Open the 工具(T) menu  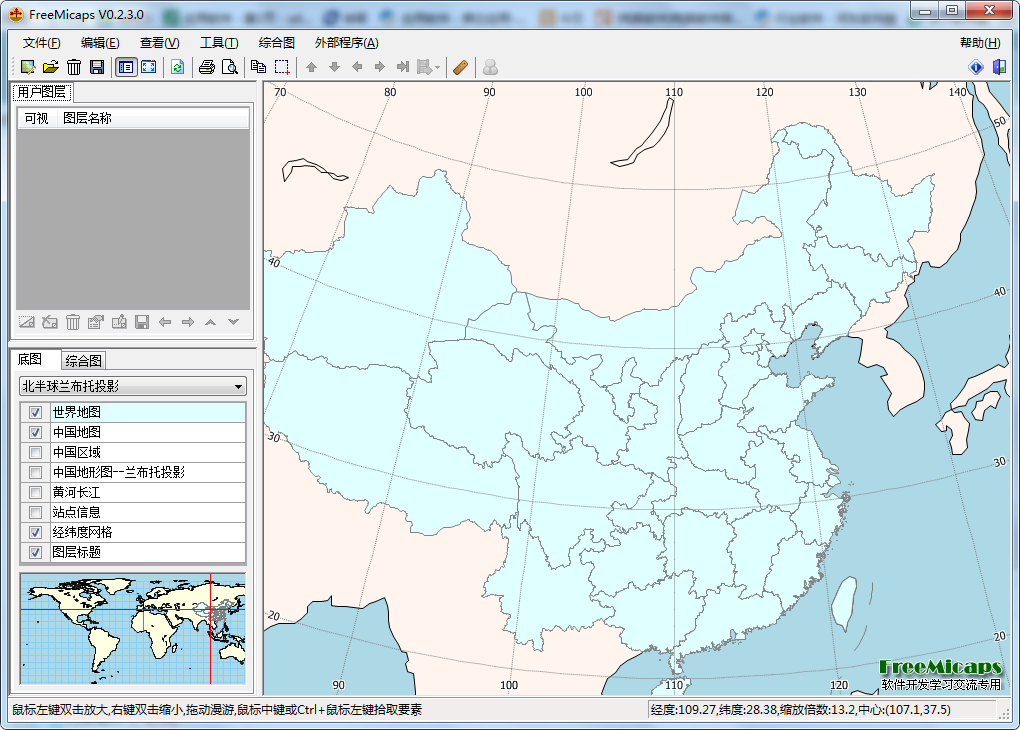[x=219, y=43]
